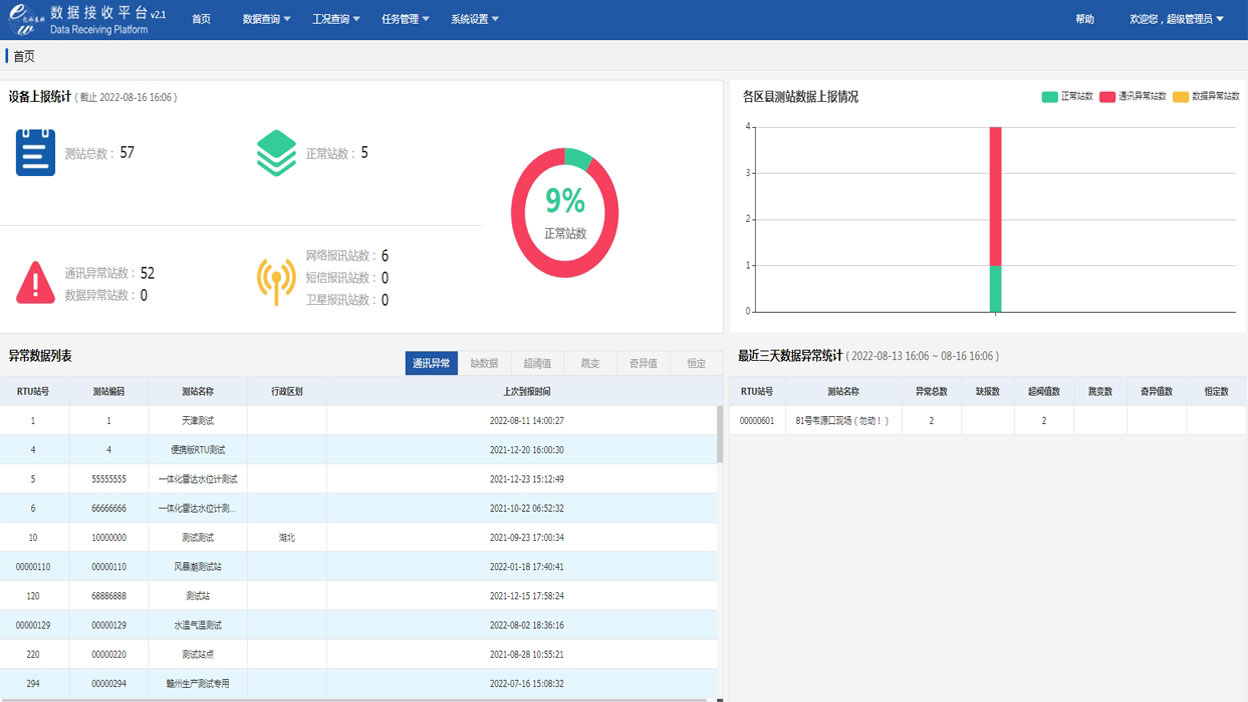Click the yellow antenna signal icon

pos(276,281)
